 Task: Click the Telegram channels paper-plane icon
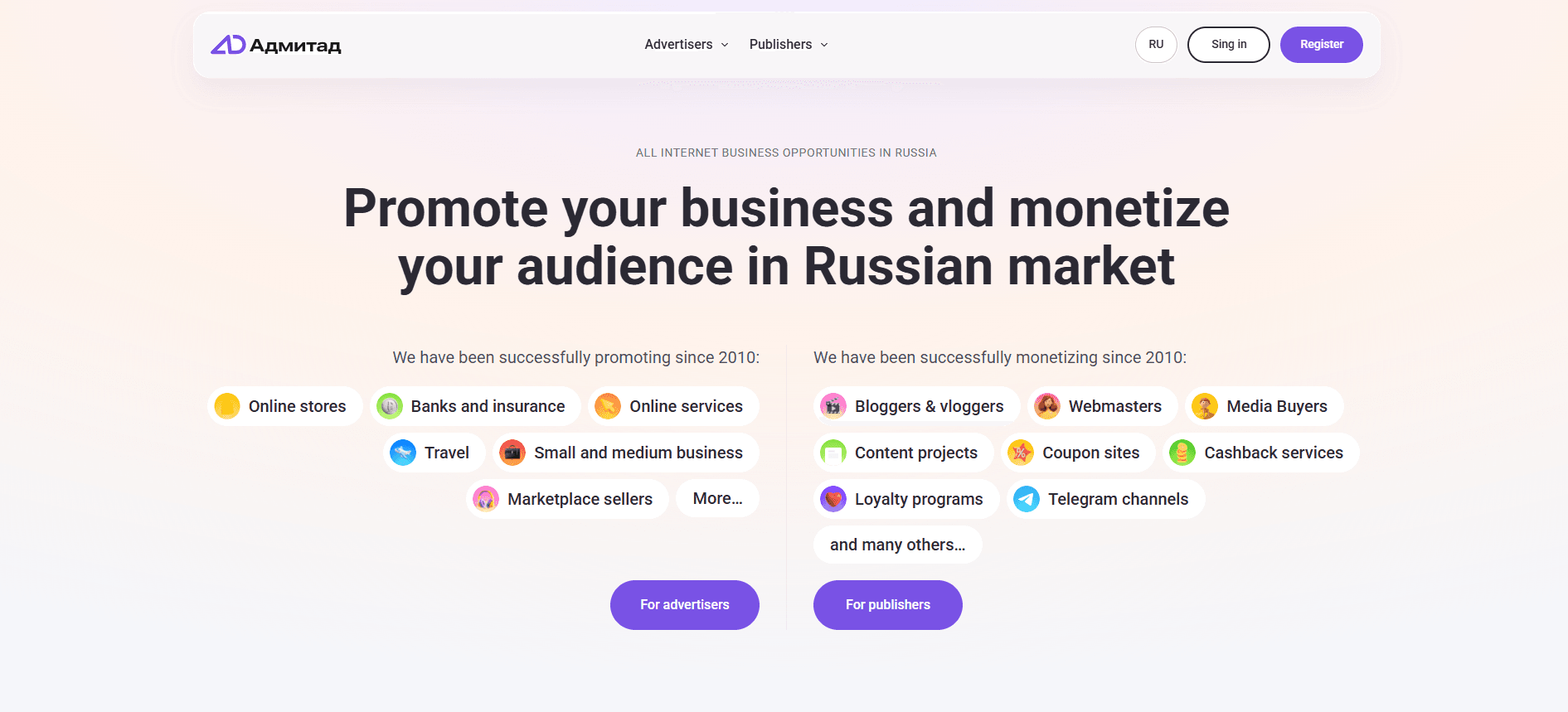tap(1027, 499)
